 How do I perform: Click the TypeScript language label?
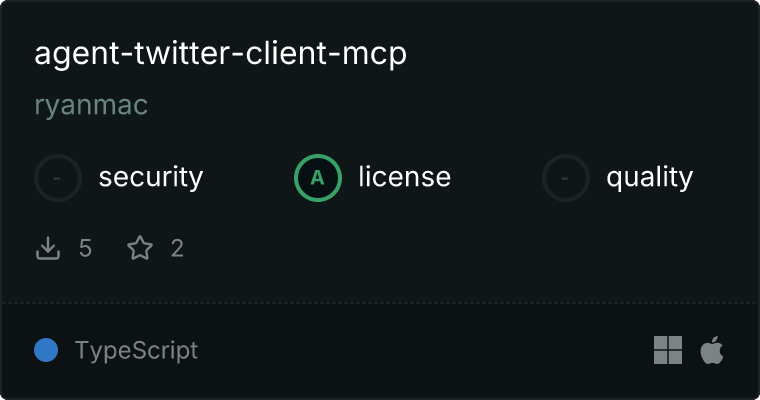click(136, 351)
